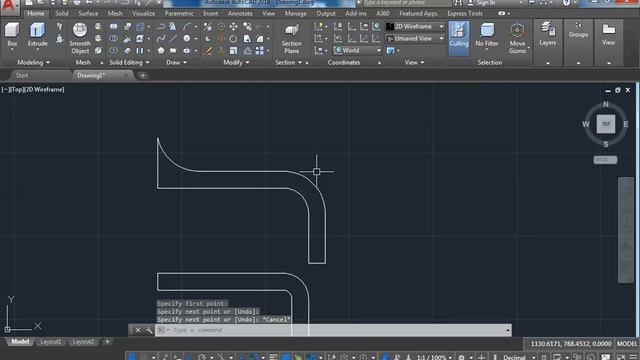This screenshot has width=640, height=360.
Task: Activate the Smooth Object mesh tool
Action: (80, 38)
